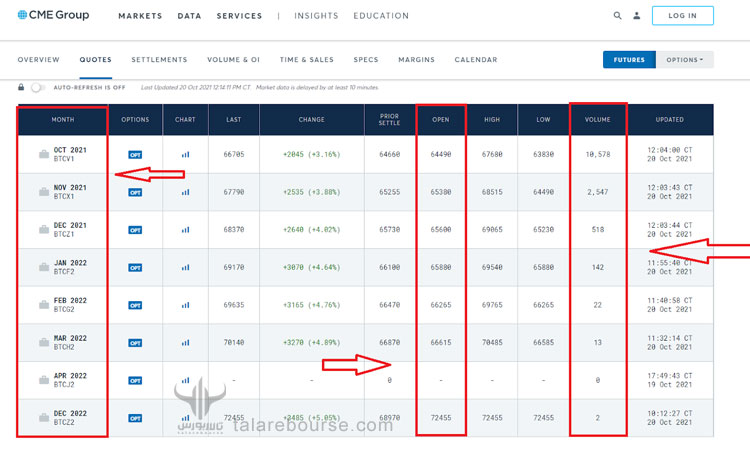
Task: Open briefcase icon for APR 2022
Action: click(x=44, y=380)
